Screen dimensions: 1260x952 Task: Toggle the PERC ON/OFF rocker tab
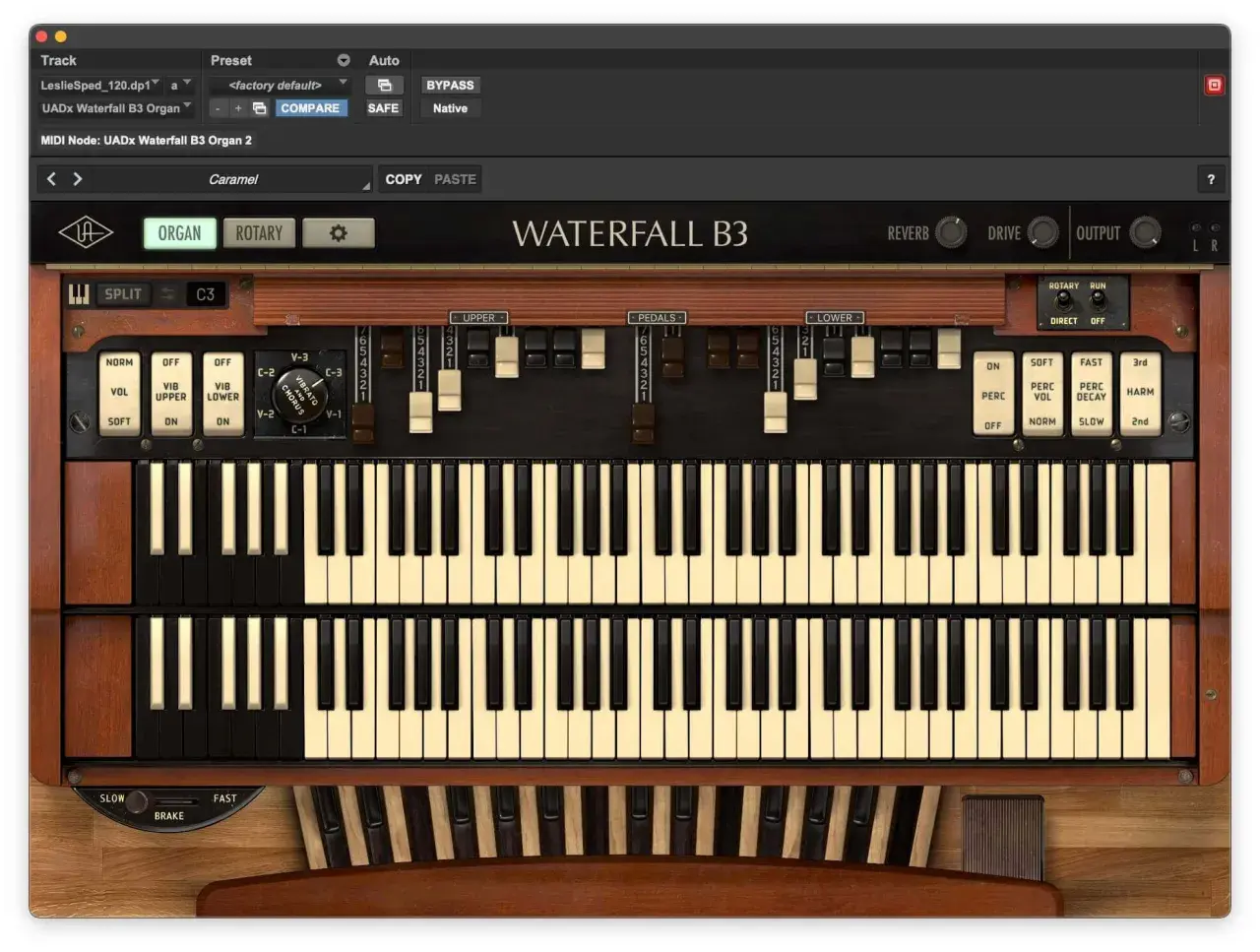coord(993,394)
